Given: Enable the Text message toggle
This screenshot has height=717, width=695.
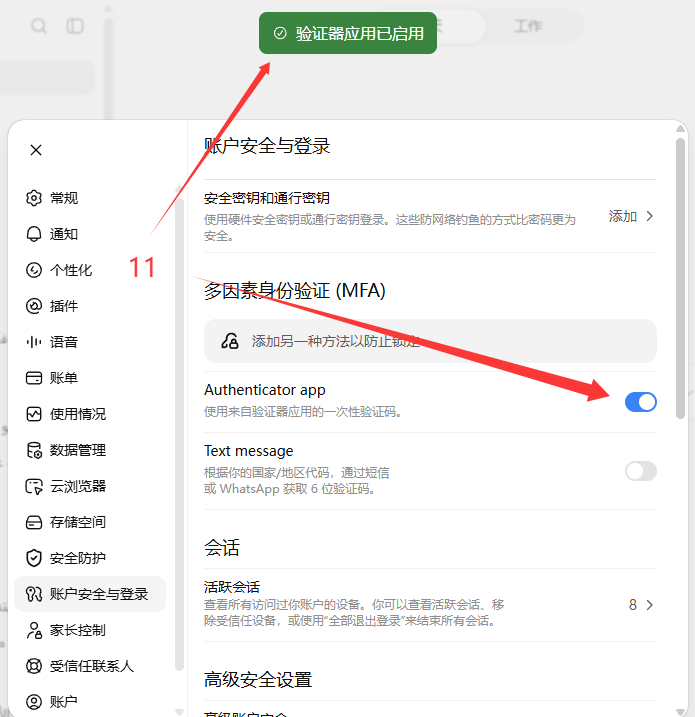Looking at the screenshot, I should (641, 471).
